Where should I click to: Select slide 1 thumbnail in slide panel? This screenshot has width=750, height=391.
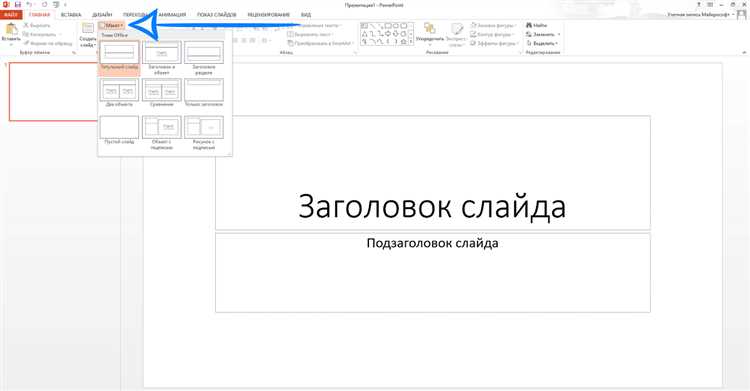pyautogui.click(x=53, y=91)
